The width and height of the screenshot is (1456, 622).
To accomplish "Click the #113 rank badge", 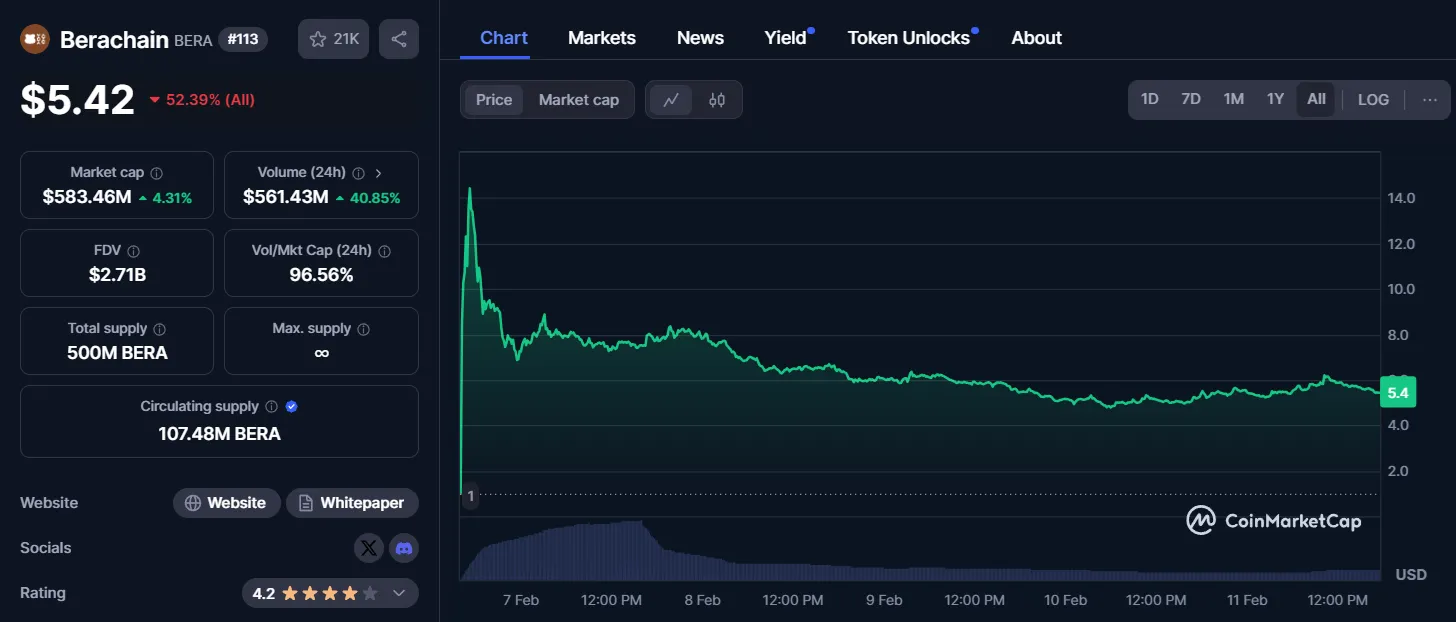I will pyautogui.click(x=243, y=39).
